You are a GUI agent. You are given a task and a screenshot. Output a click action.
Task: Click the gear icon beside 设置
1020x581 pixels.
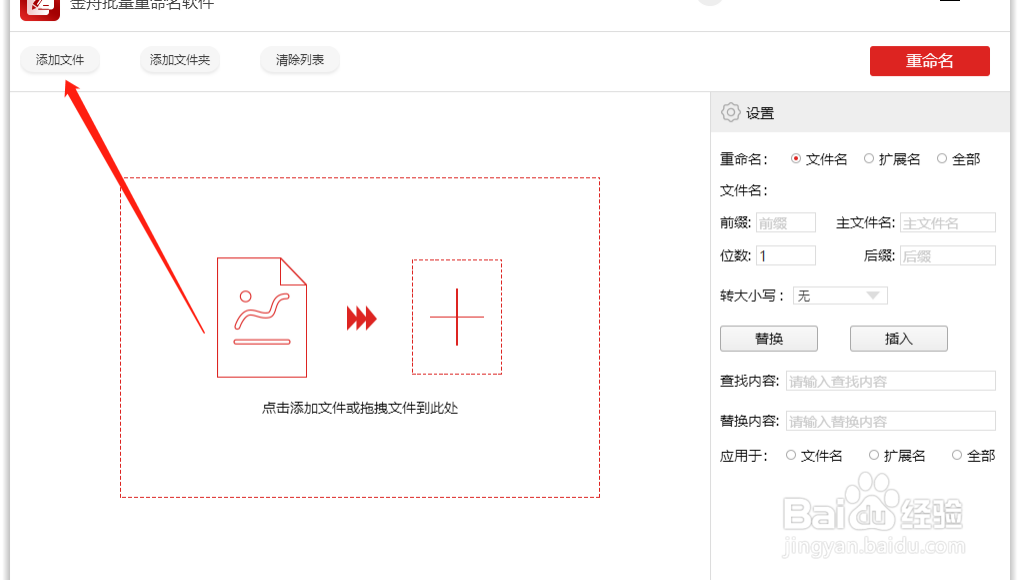point(731,112)
